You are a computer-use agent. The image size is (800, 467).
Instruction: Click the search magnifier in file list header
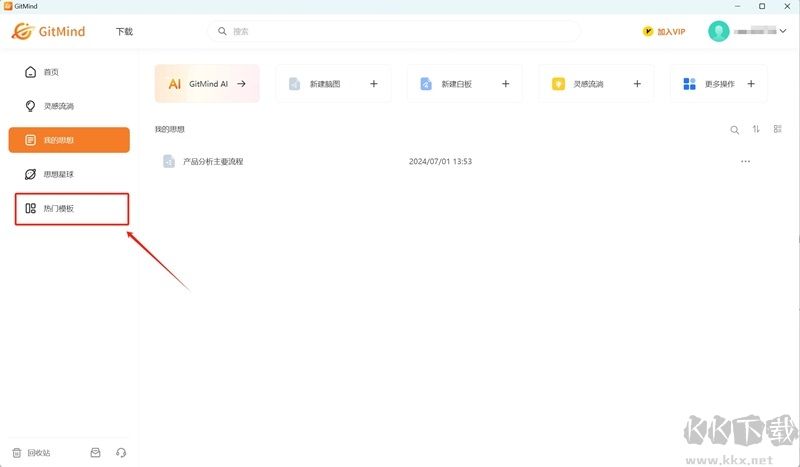point(735,130)
